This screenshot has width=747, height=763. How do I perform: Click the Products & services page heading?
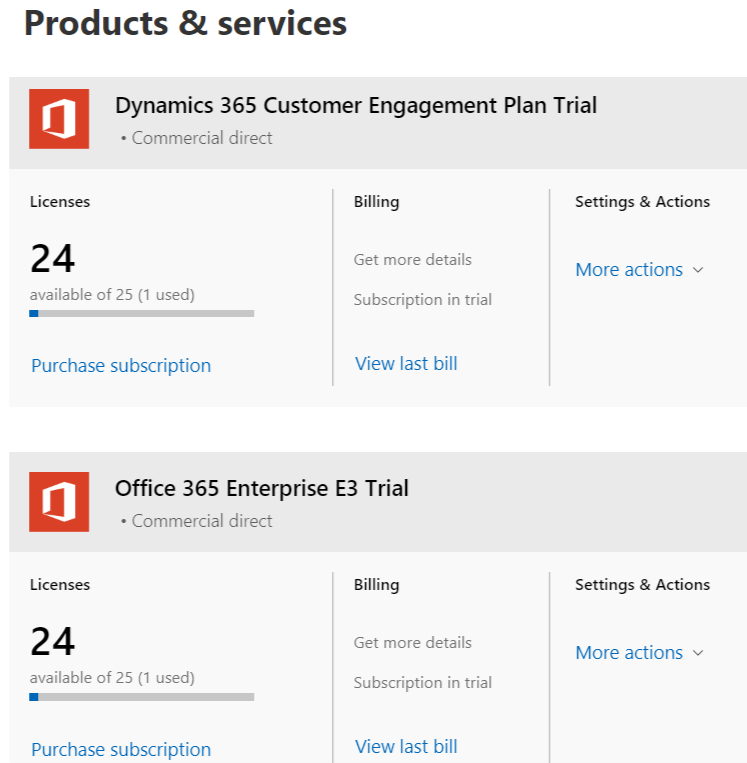pyautogui.click(x=185, y=23)
